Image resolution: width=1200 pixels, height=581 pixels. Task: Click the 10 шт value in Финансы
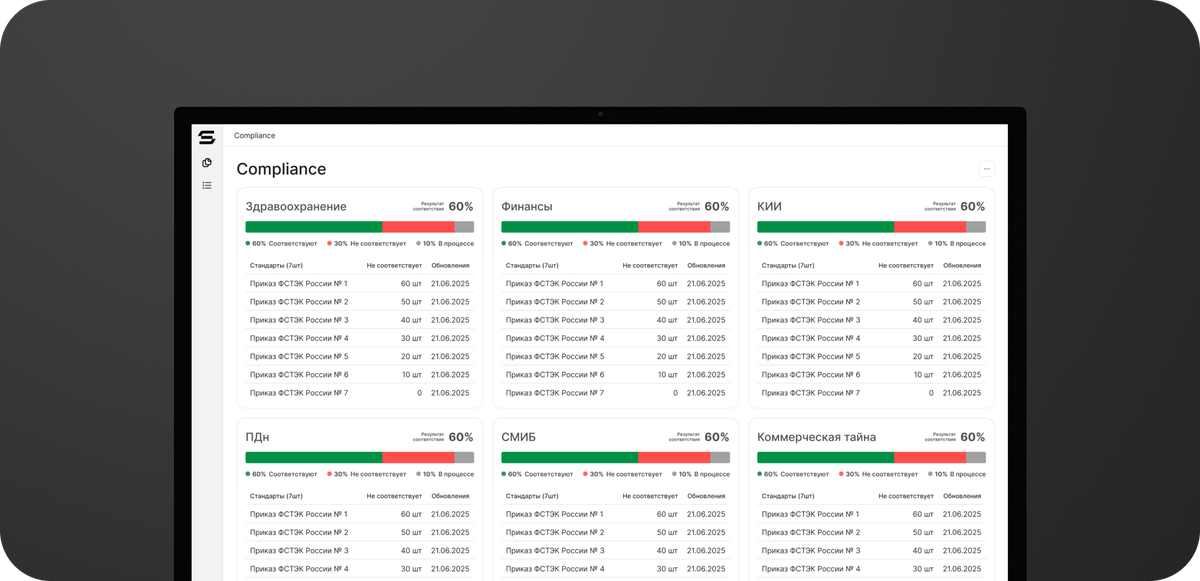point(667,375)
